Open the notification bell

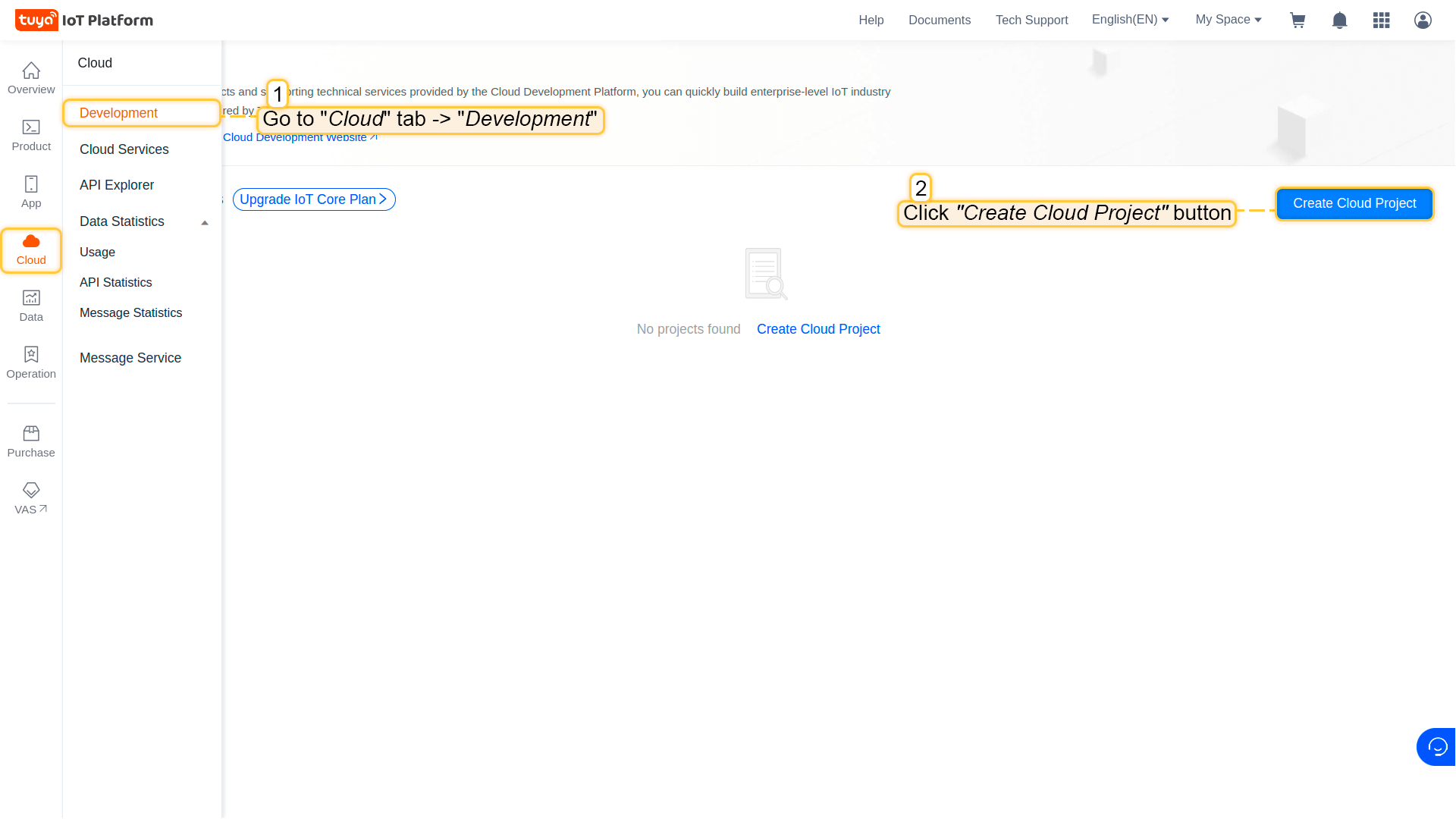pyautogui.click(x=1339, y=20)
